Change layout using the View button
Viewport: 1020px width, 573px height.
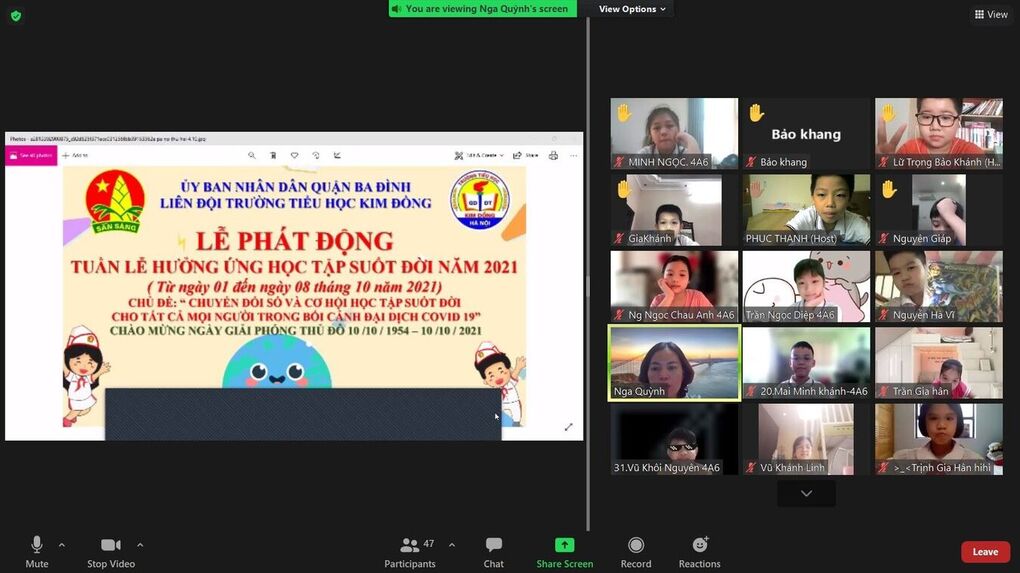pos(991,14)
